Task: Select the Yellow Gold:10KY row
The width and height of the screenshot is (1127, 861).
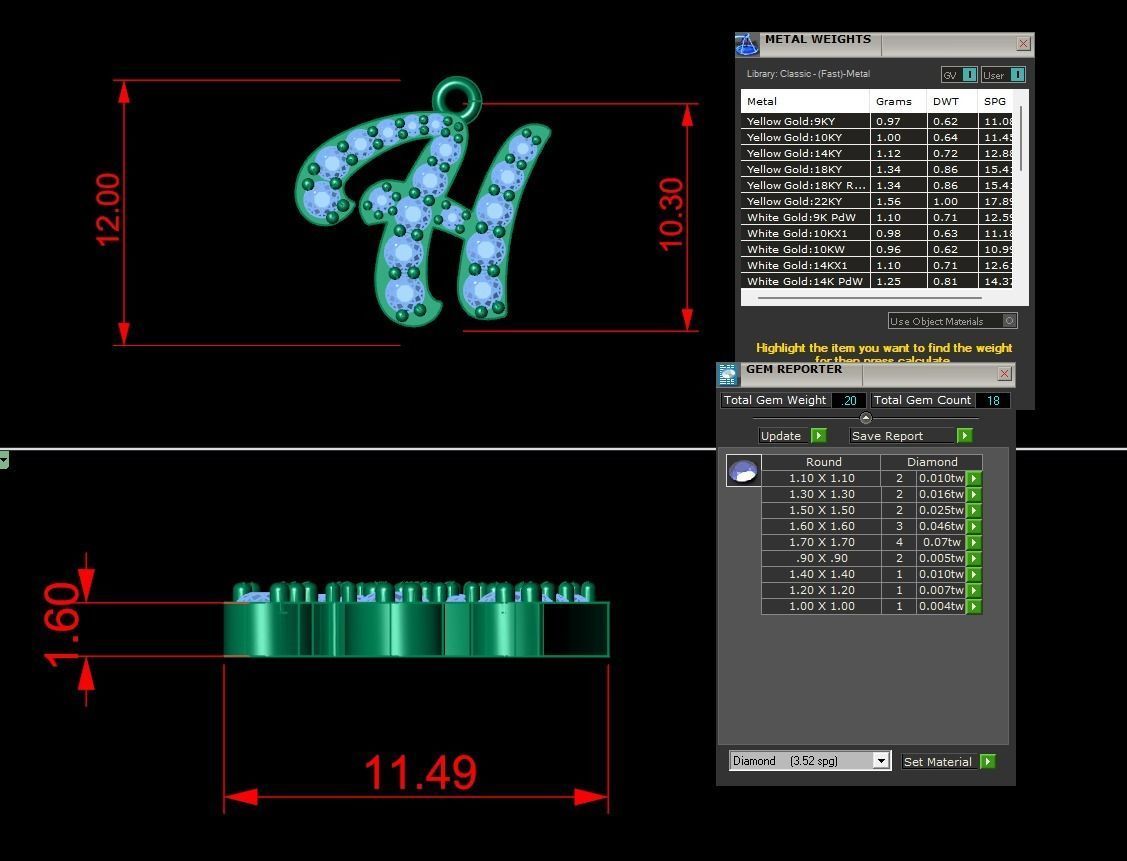Action: pos(876,137)
